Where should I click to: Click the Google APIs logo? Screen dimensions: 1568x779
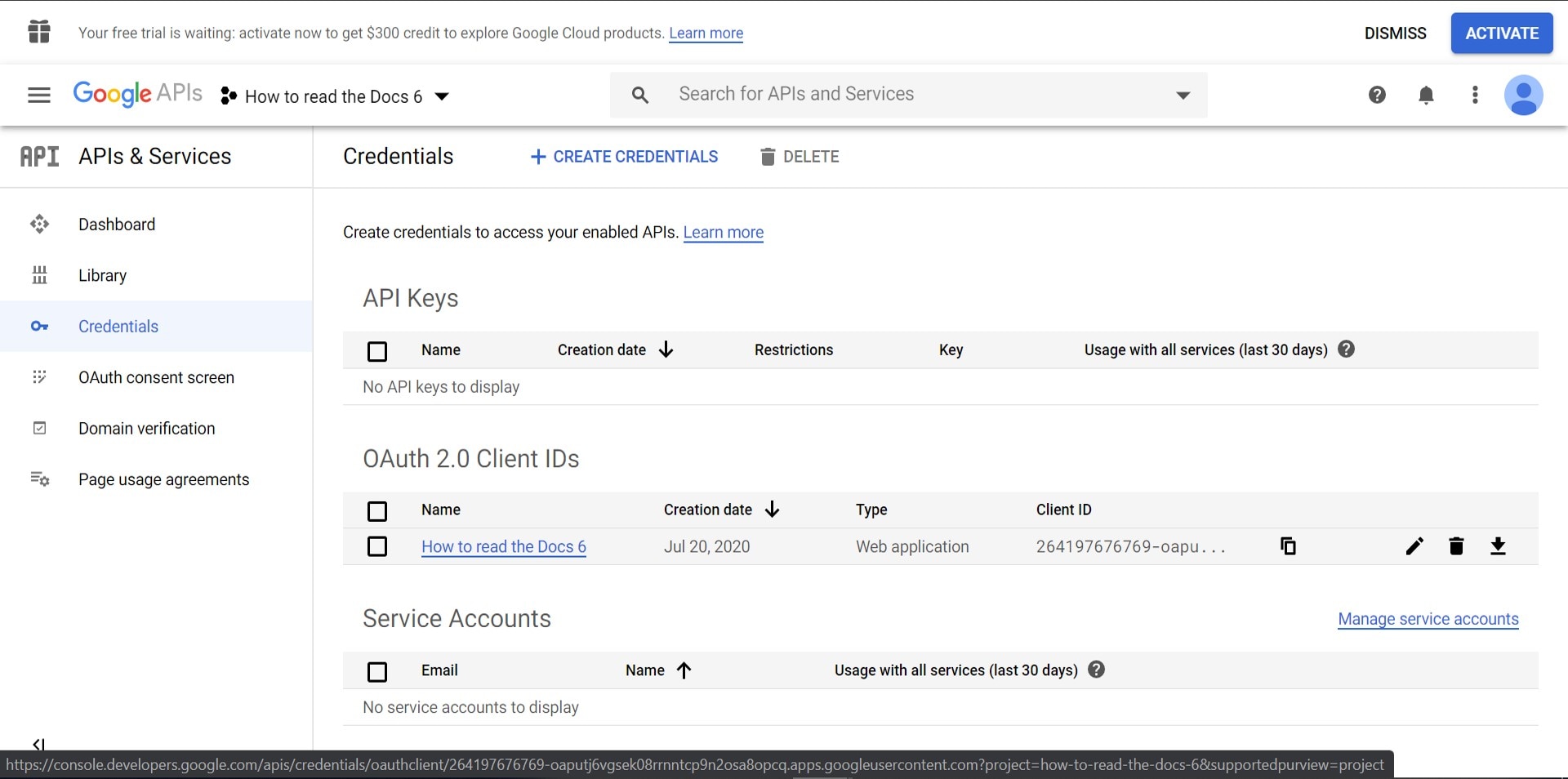(137, 94)
